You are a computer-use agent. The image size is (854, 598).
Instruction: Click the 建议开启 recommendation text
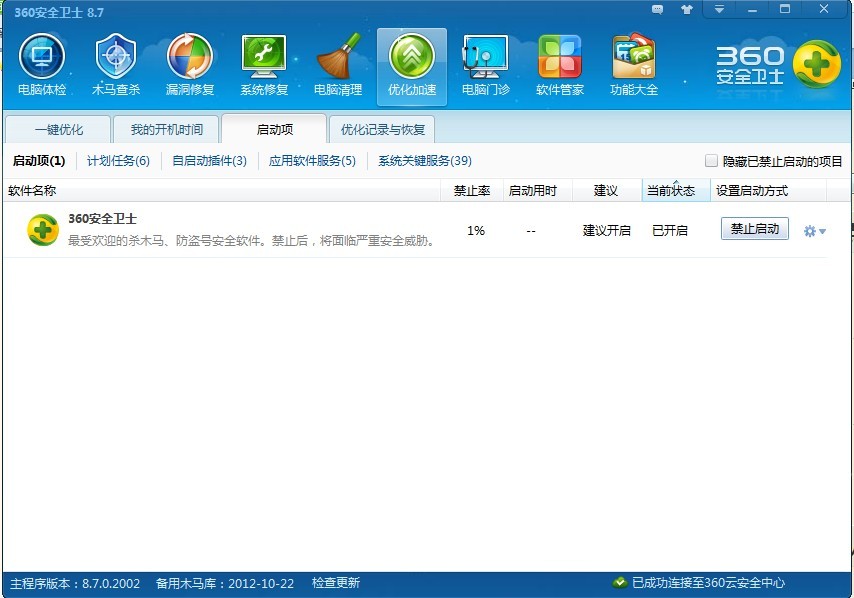pyautogui.click(x=607, y=230)
